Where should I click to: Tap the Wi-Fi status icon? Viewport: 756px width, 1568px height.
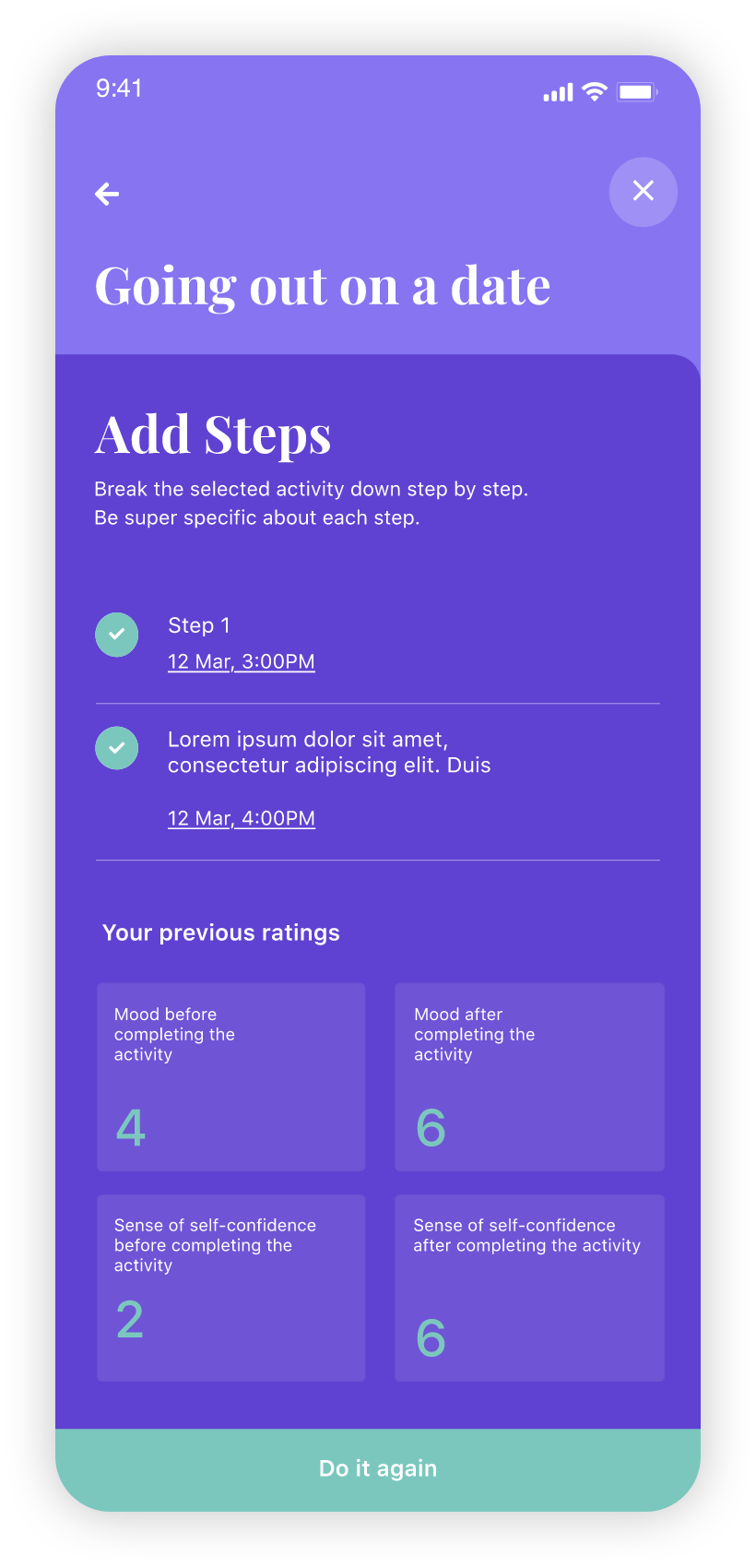[595, 91]
